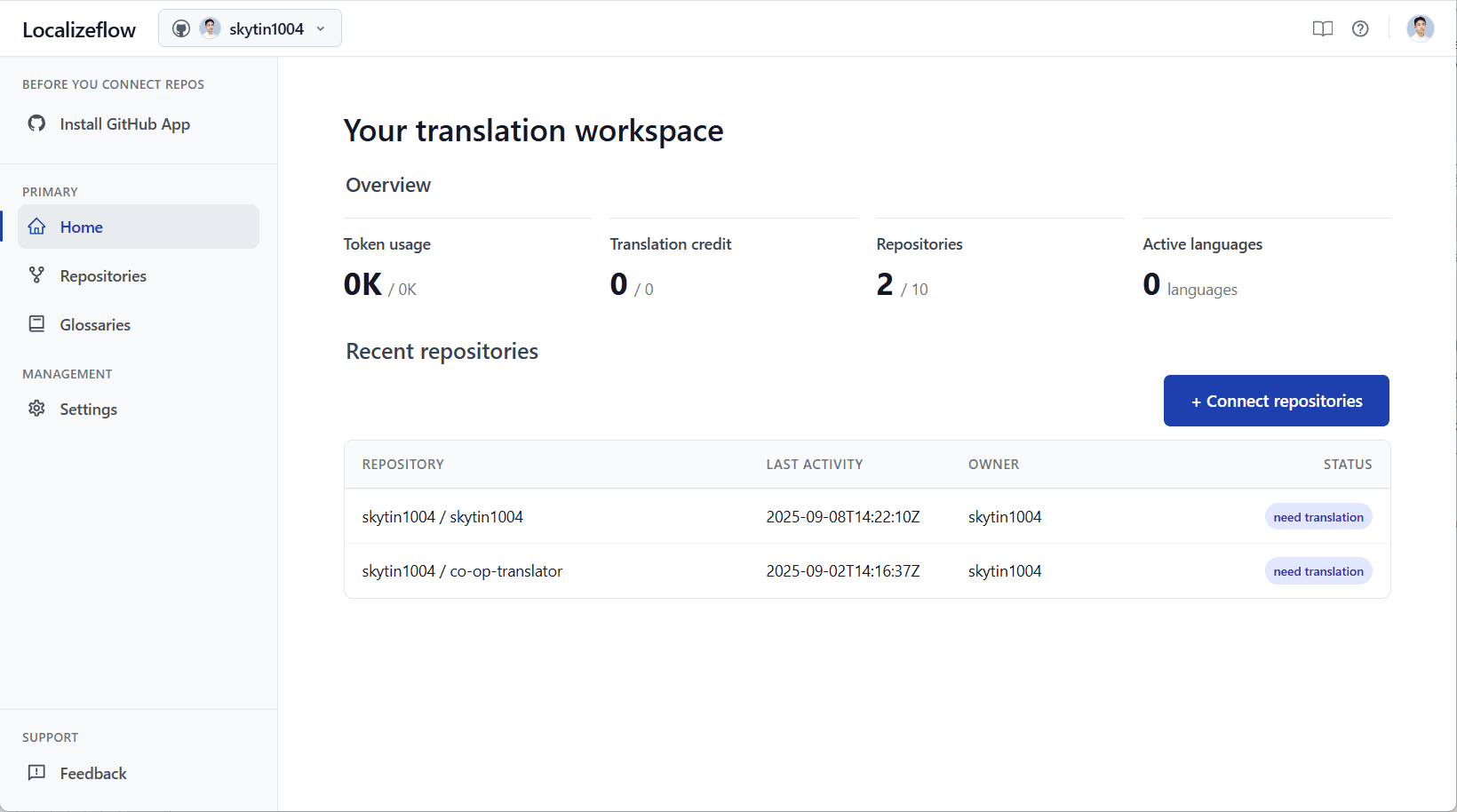
Task: Open the help question mark icon
Action: point(1359,28)
